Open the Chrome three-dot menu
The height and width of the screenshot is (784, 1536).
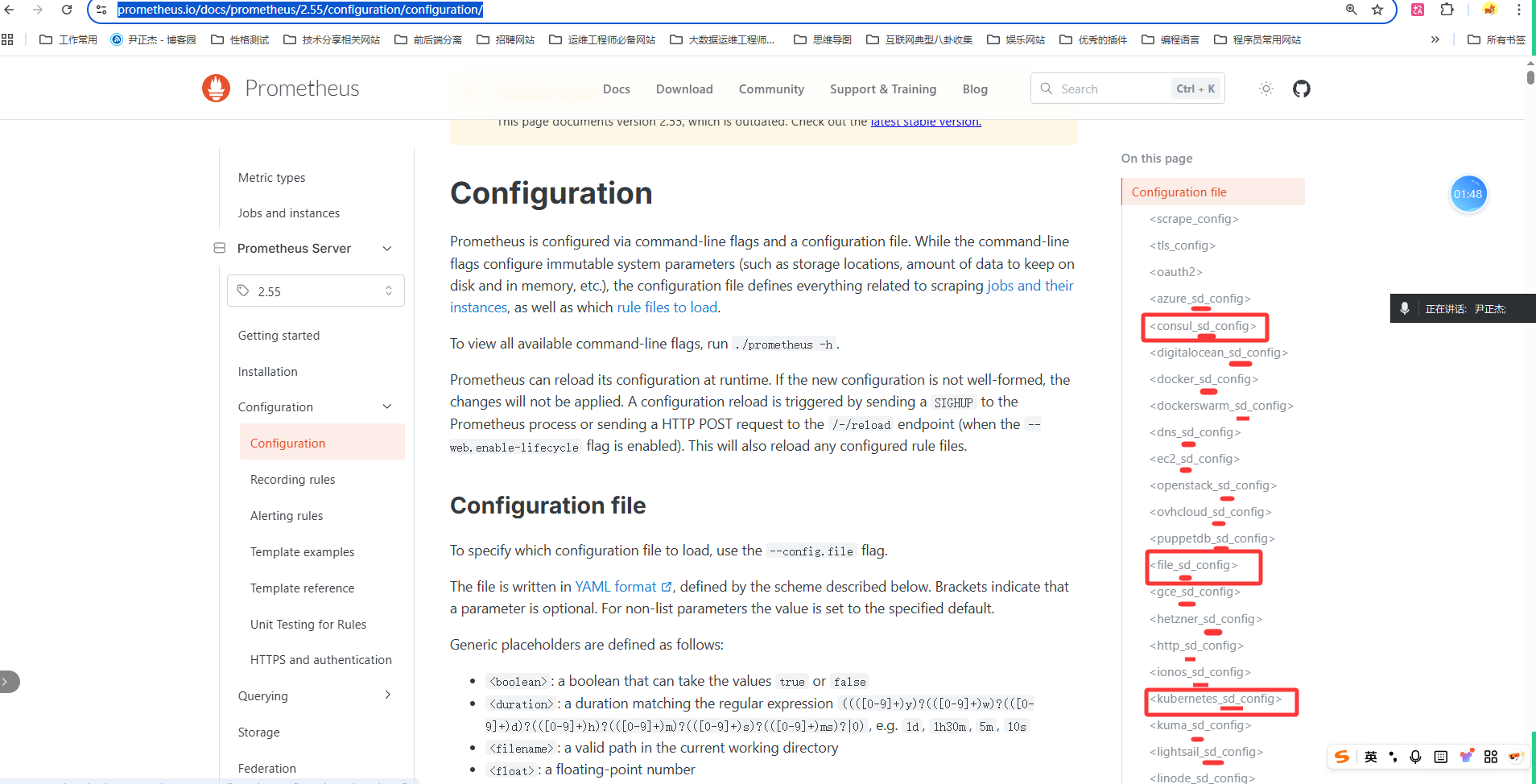coord(1519,10)
